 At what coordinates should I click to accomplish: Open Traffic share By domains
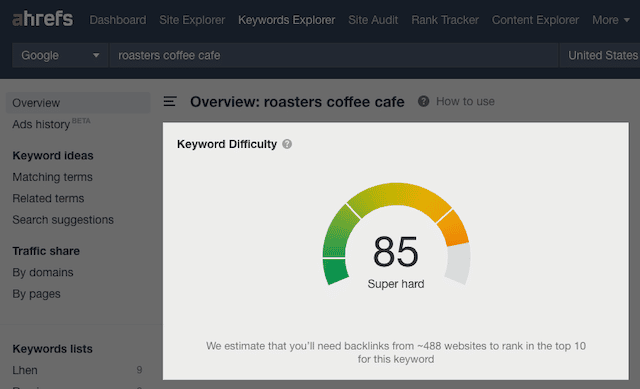pos(43,272)
